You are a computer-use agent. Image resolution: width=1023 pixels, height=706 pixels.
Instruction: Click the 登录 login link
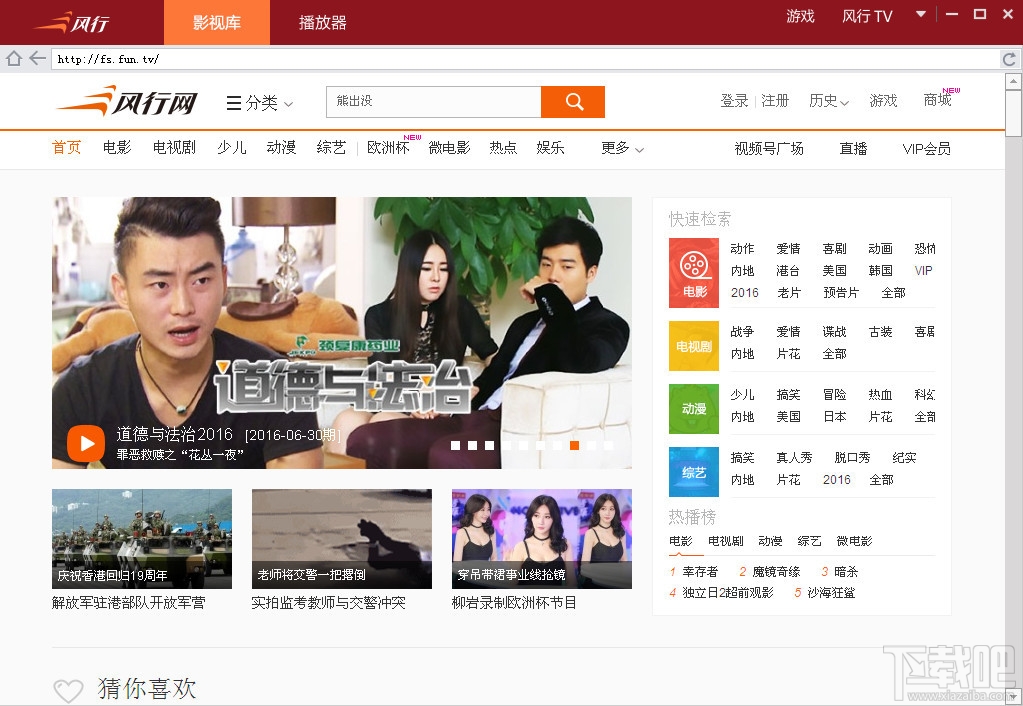[735, 101]
